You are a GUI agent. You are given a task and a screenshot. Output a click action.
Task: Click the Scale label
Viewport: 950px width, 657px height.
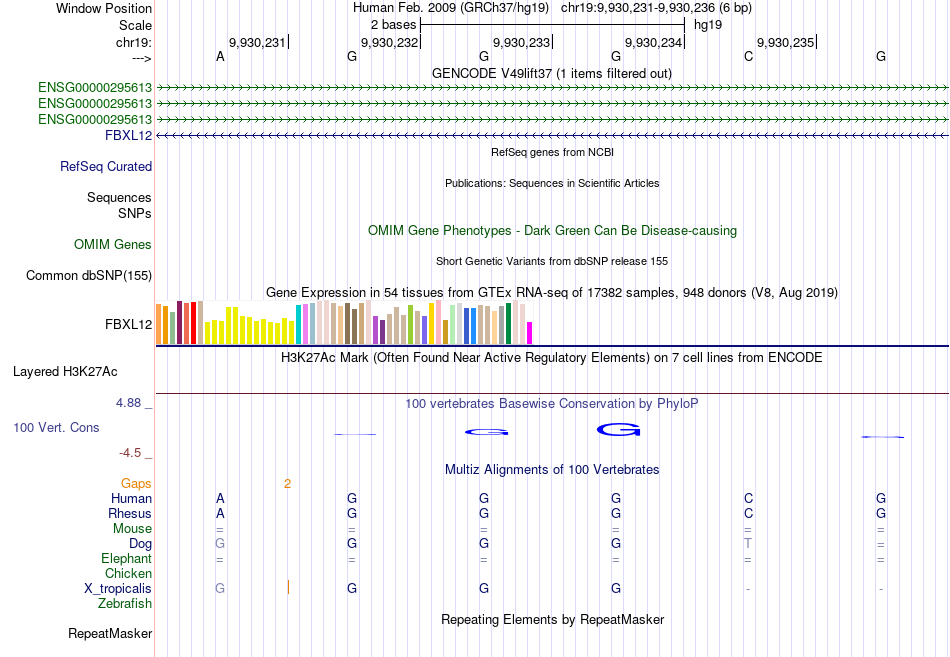point(135,25)
